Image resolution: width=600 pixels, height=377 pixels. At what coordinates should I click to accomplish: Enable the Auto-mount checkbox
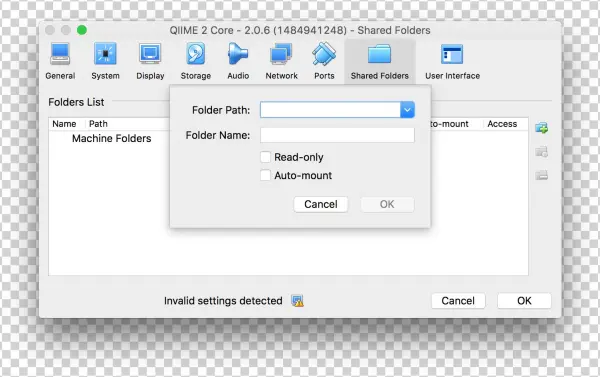tap(265, 175)
